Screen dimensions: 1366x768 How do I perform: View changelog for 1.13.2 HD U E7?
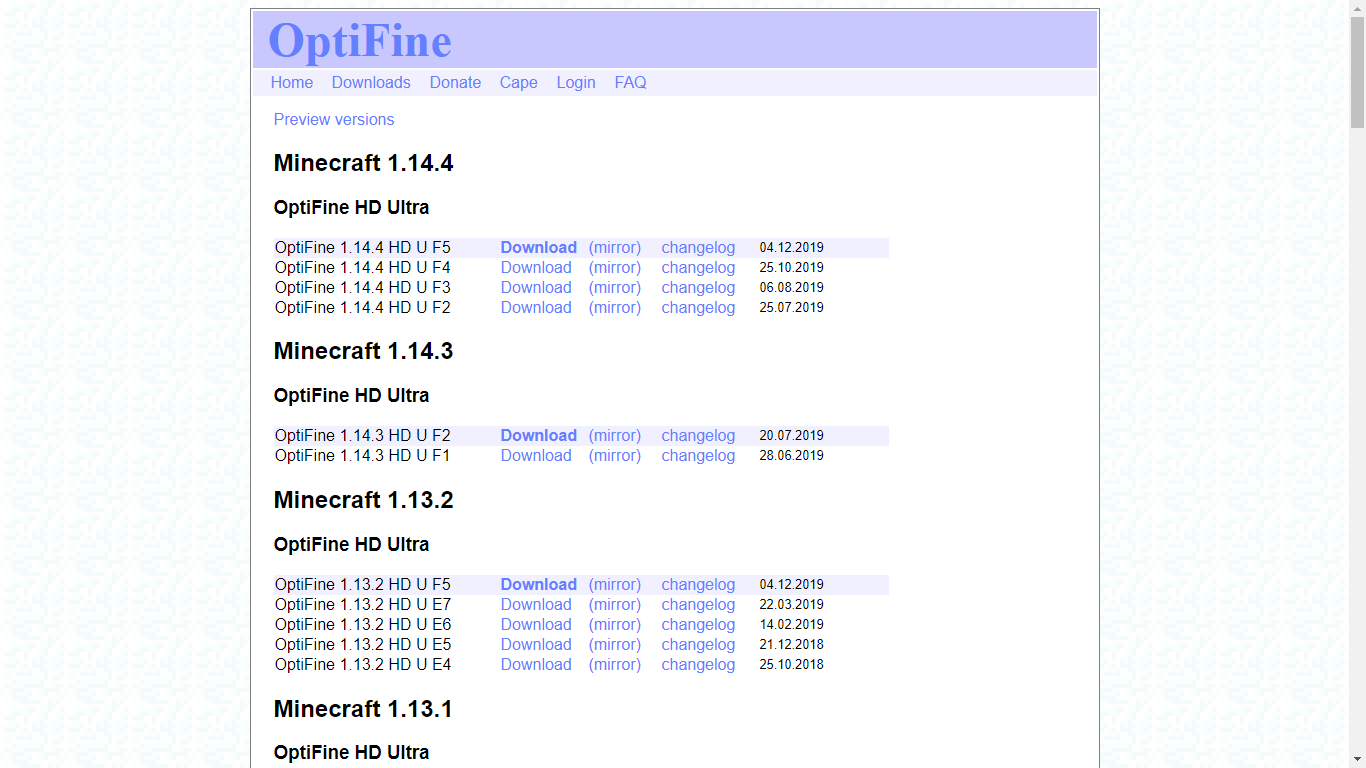[x=698, y=605]
